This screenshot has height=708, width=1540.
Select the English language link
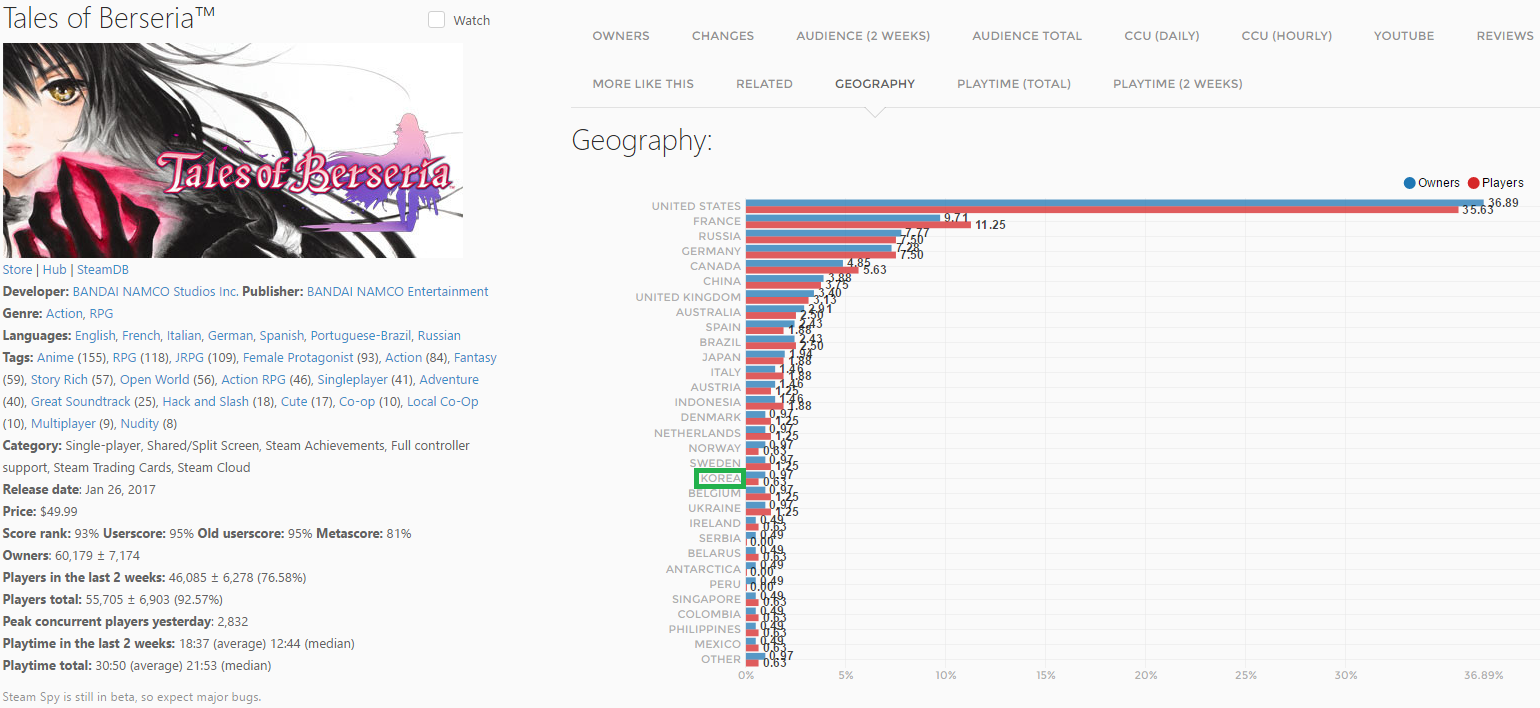click(x=95, y=336)
